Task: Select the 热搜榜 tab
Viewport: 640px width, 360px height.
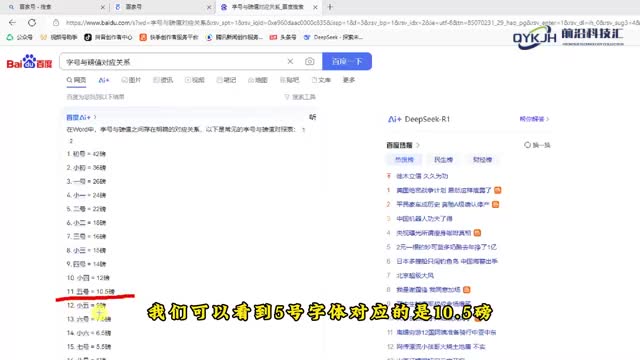Action: click(x=404, y=160)
